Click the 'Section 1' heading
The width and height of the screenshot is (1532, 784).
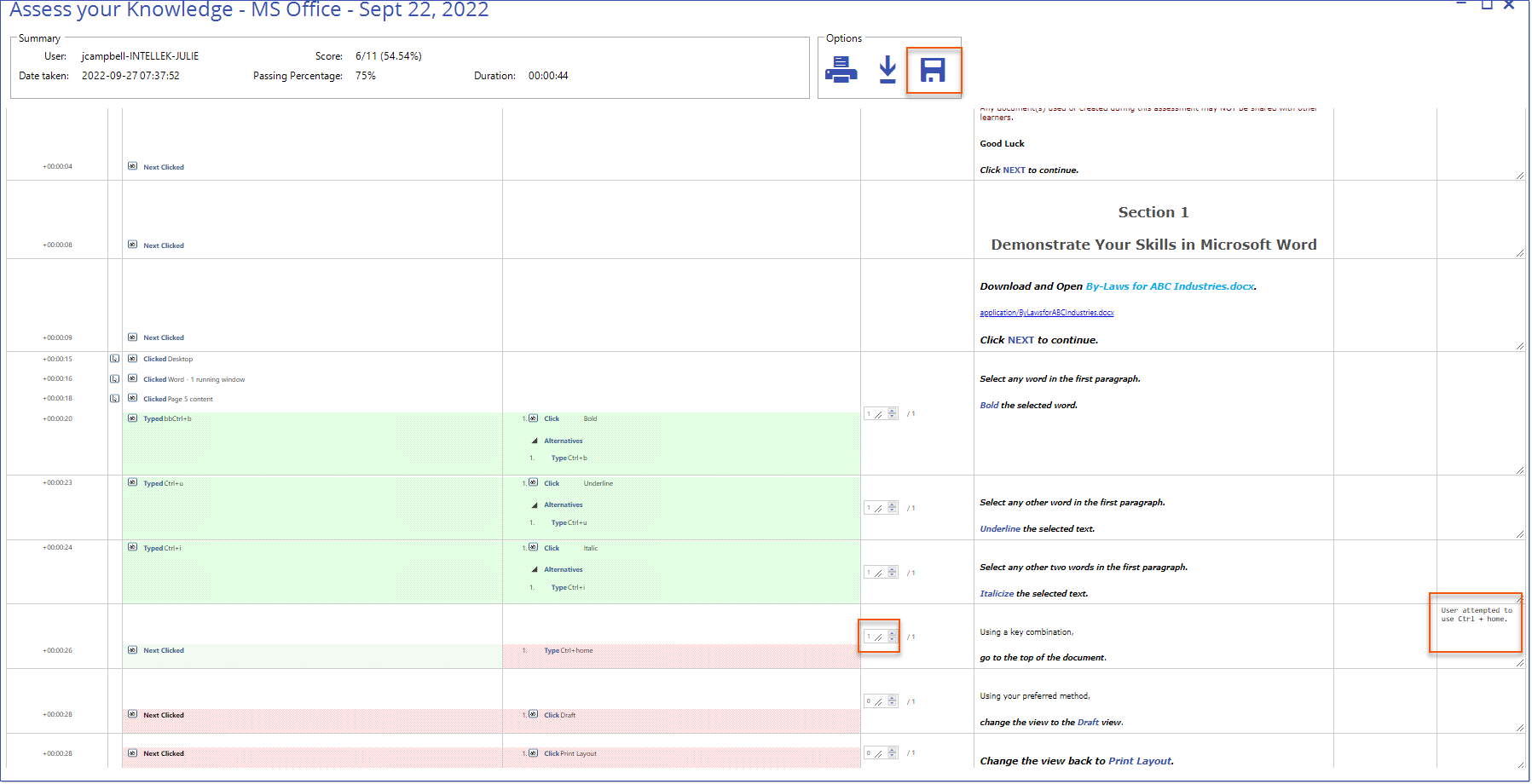(1153, 212)
